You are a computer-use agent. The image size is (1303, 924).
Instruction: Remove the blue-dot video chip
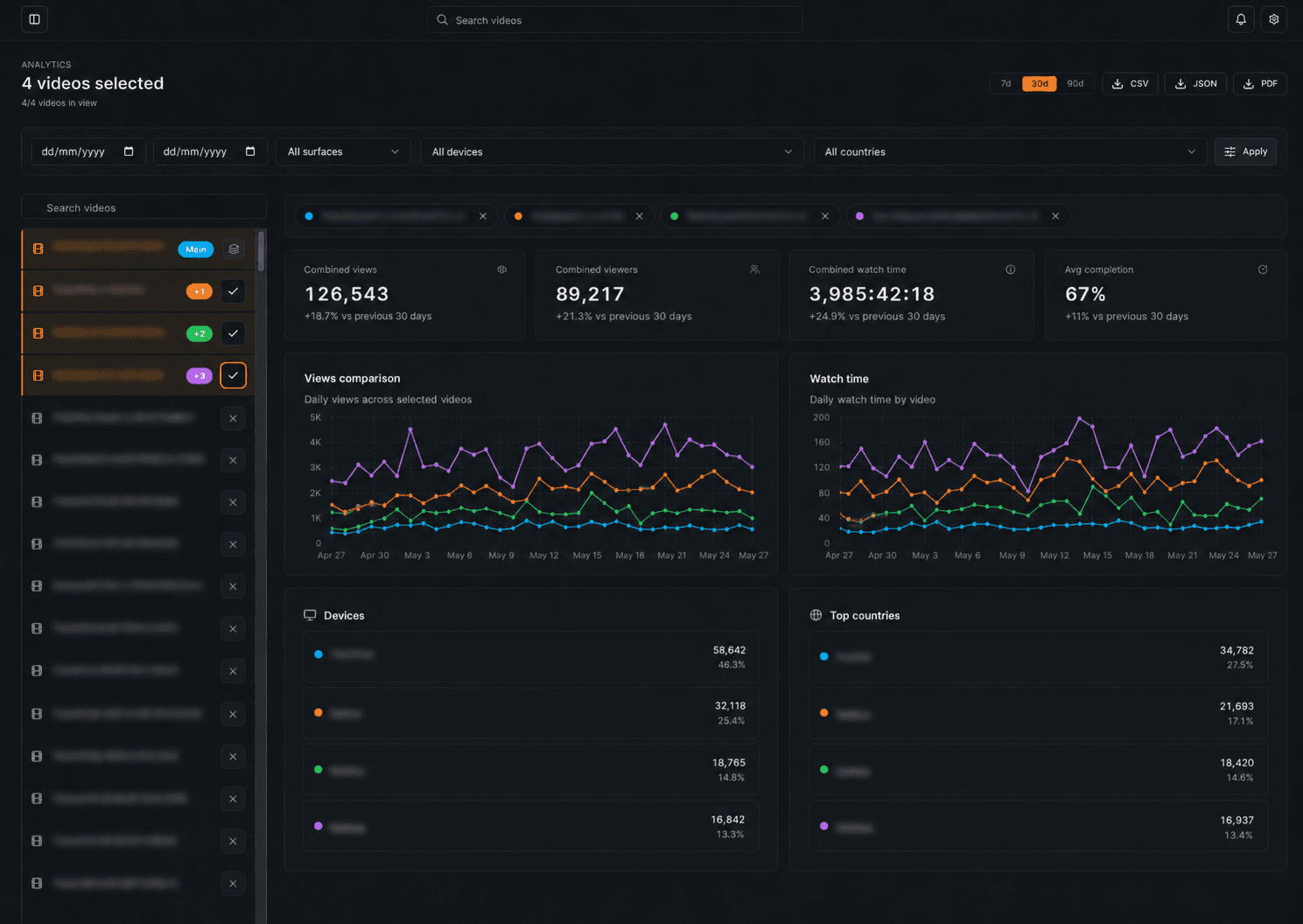pos(483,216)
